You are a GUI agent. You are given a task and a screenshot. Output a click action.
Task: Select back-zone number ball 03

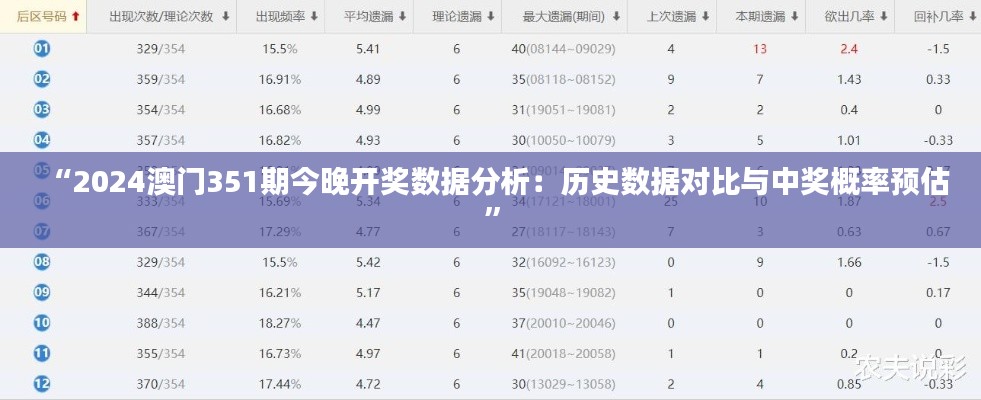click(x=42, y=110)
